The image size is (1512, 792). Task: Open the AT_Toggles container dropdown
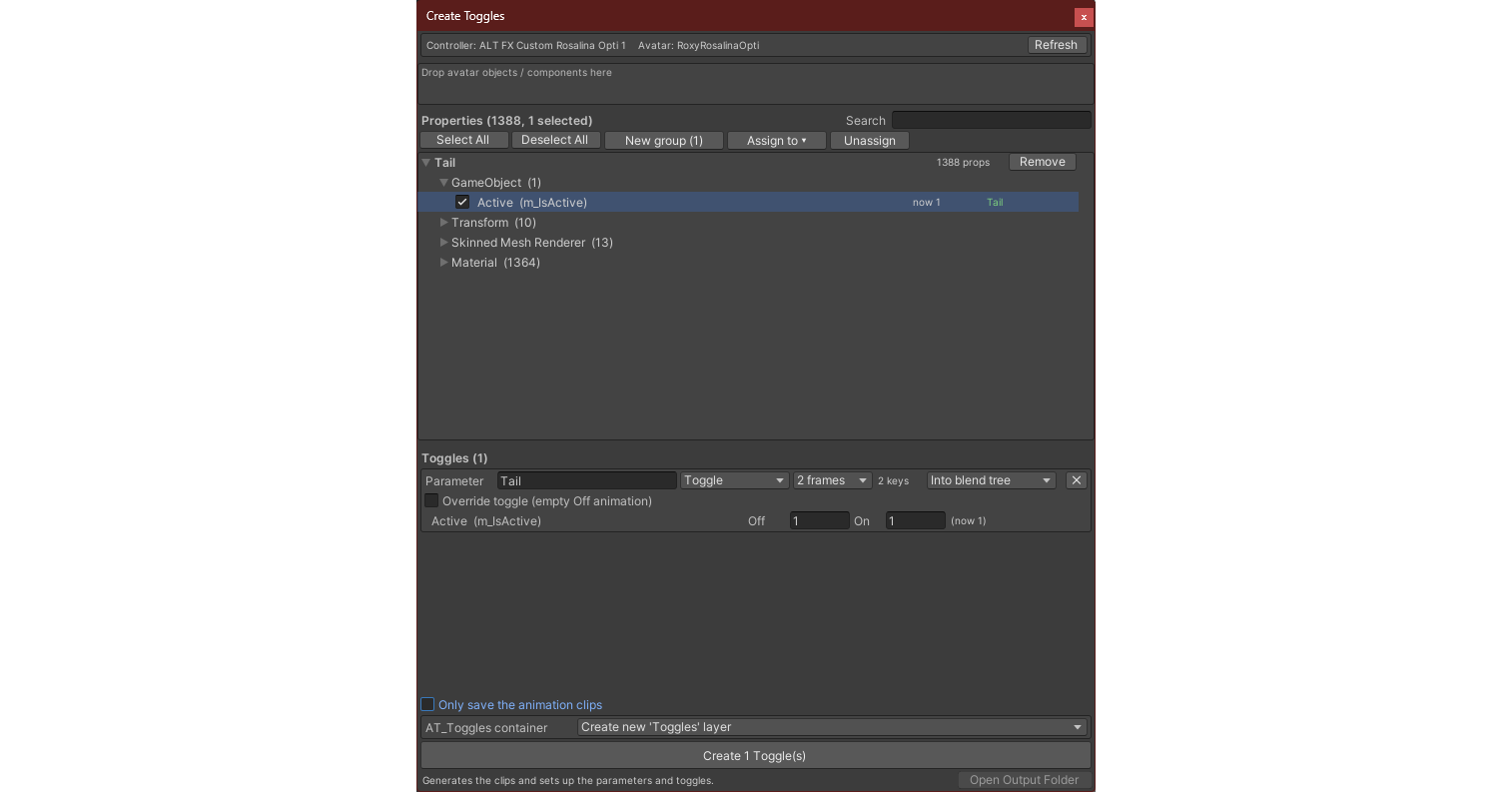[x=832, y=727]
